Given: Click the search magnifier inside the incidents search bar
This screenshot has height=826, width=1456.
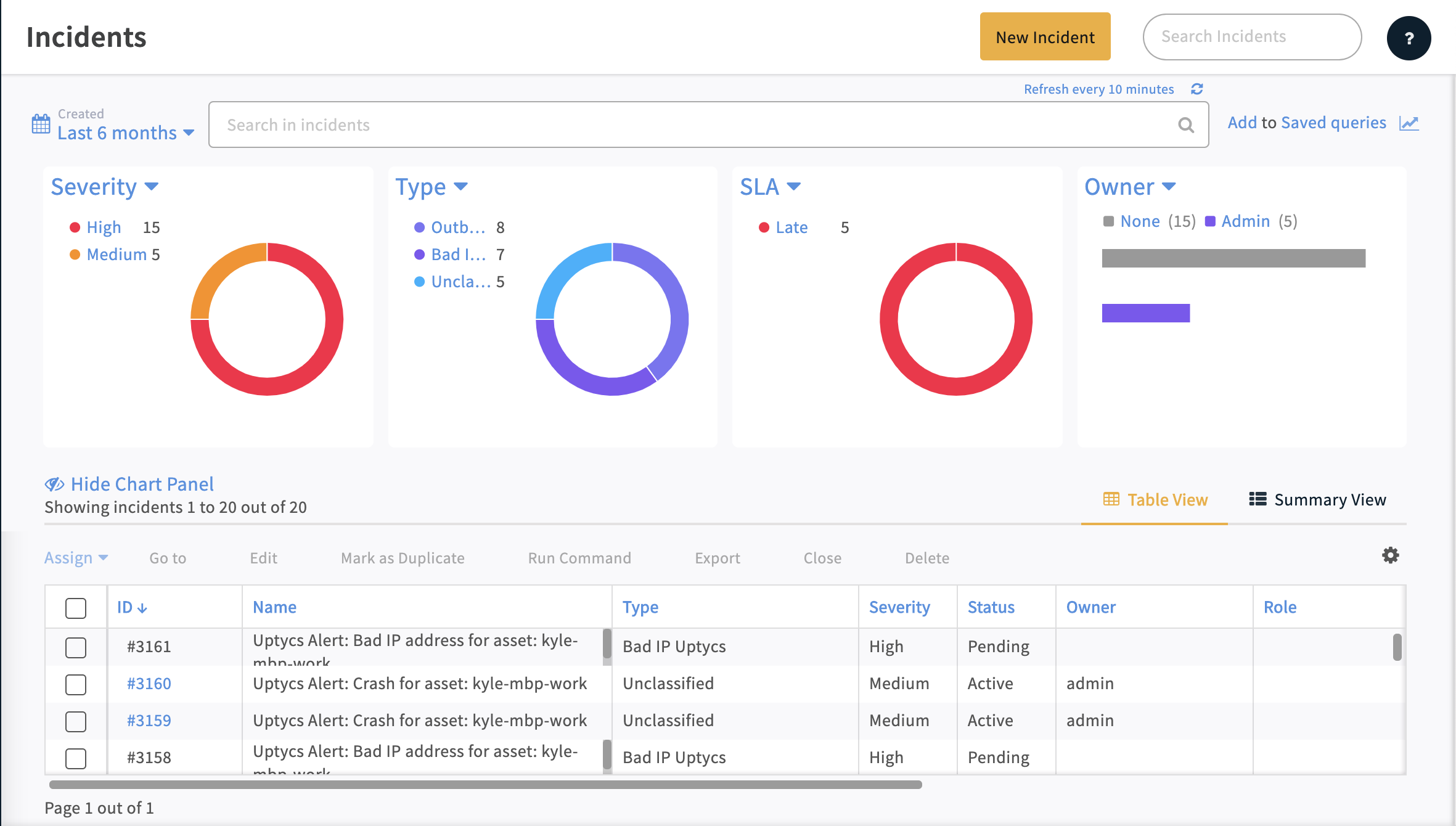Looking at the screenshot, I should coord(1185,125).
